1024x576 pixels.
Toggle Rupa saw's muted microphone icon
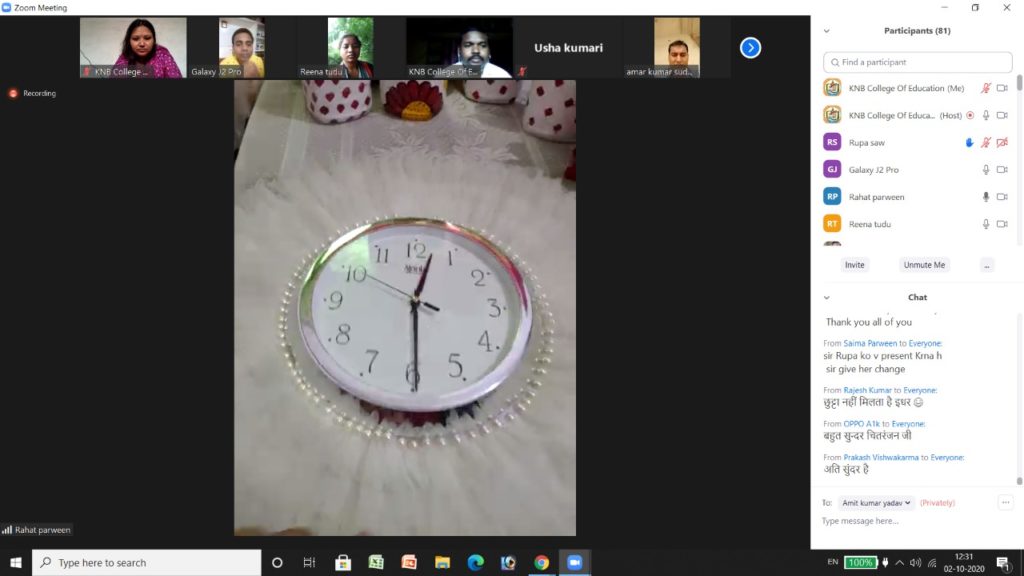986,142
